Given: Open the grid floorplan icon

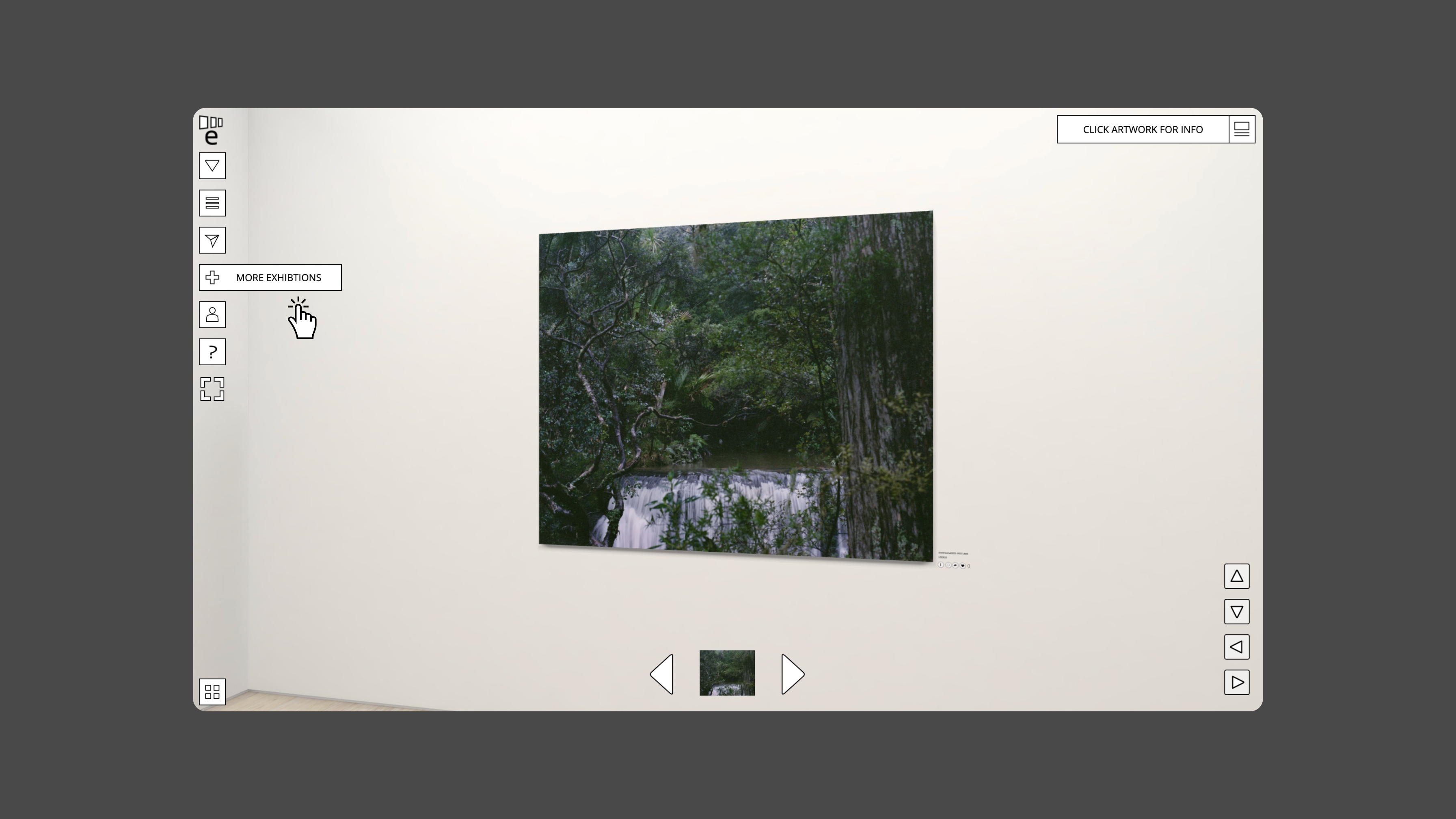Looking at the screenshot, I should click(212, 692).
